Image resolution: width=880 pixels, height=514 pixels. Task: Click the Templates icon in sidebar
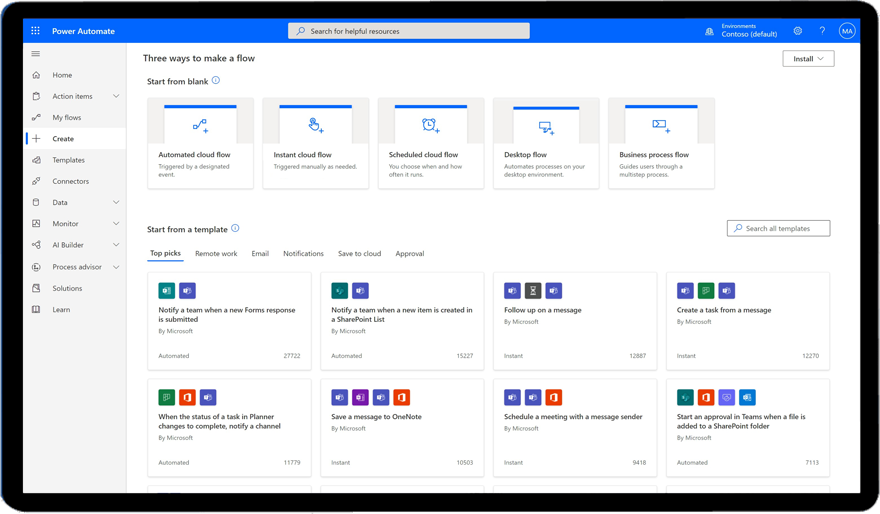36,160
